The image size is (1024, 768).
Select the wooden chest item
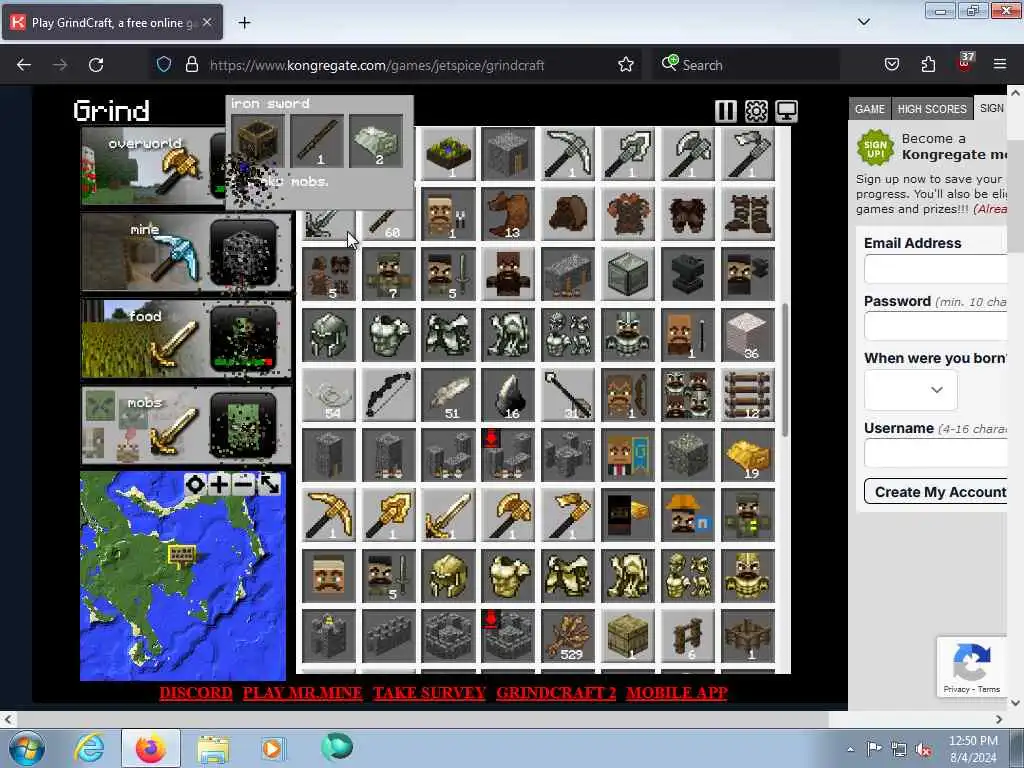point(628,636)
